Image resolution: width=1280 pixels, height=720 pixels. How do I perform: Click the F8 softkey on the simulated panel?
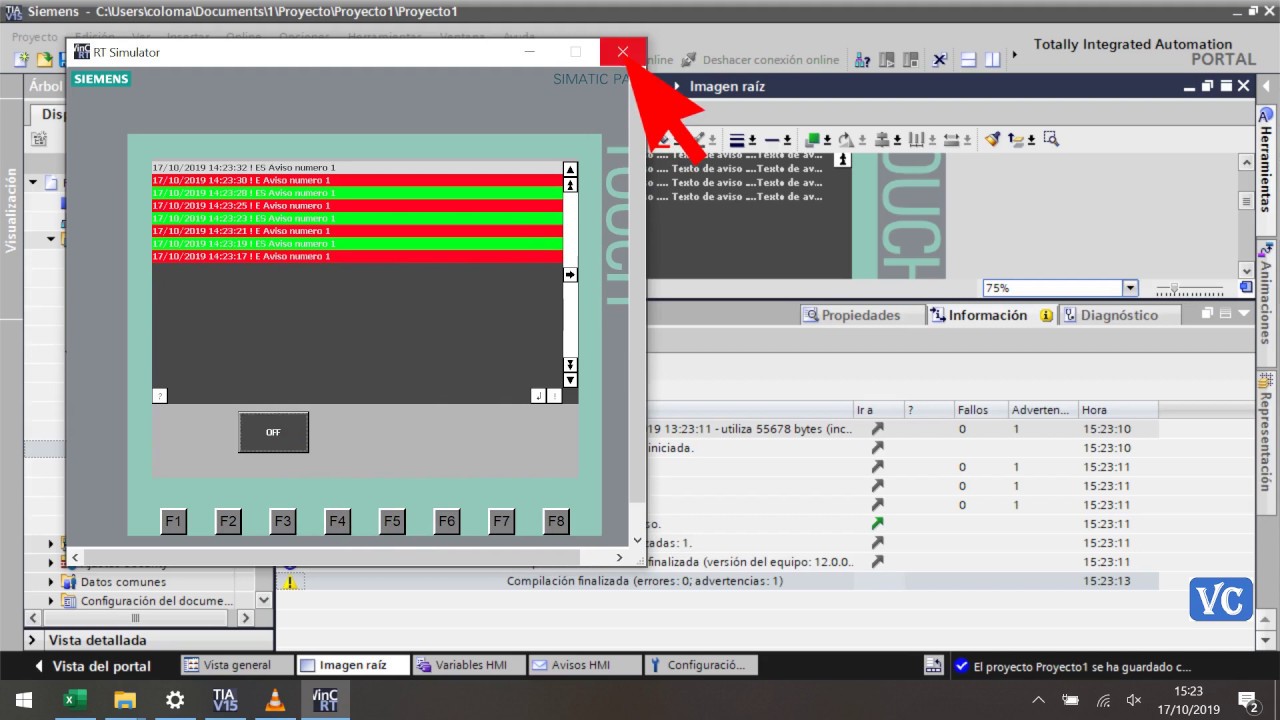556,521
